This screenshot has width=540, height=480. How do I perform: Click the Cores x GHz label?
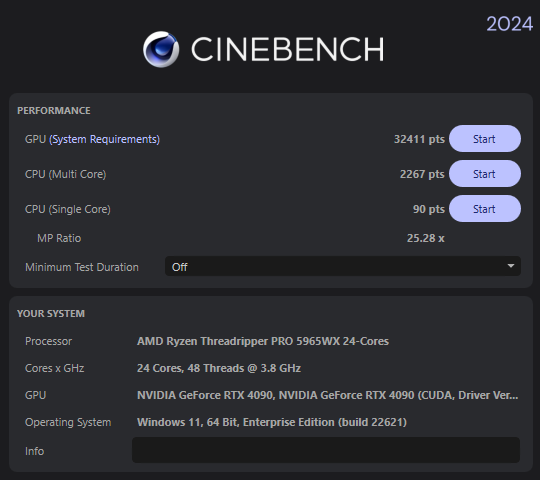click(54, 368)
